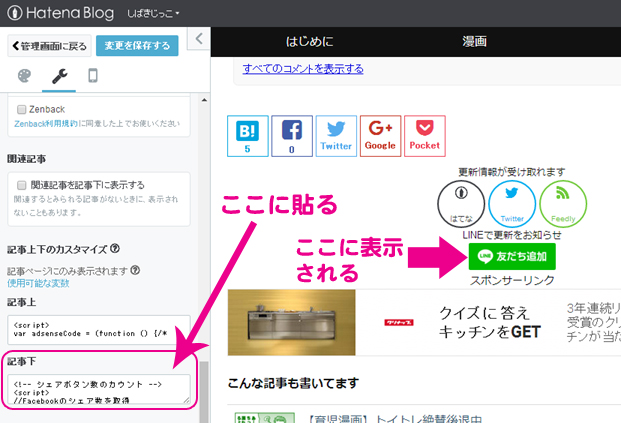Screen dimensions: 621x423
Task: Click help icon beside 記事上下のカスタマイズ
Action: point(115,249)
